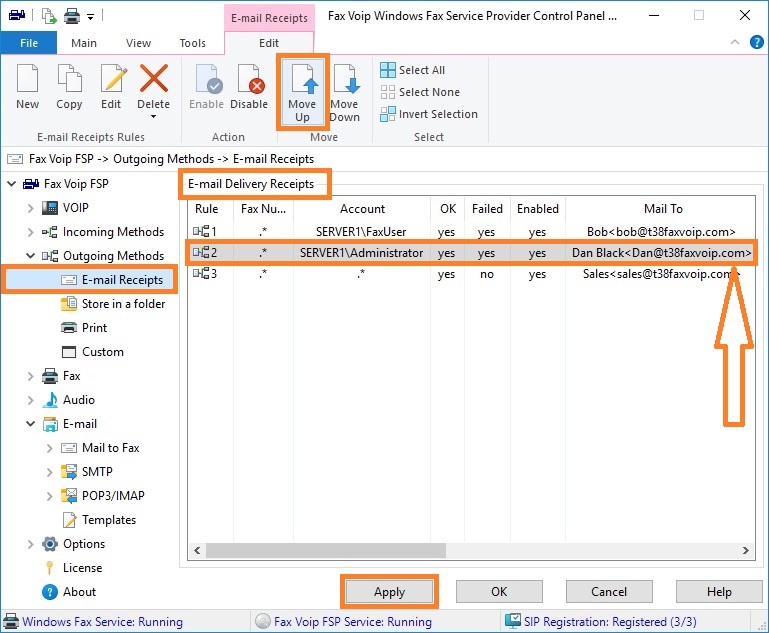This screenshot has width=769, height=633.
Task: Click the fax machine icon in quick access toolbar
Action: (x=17, y=15)
